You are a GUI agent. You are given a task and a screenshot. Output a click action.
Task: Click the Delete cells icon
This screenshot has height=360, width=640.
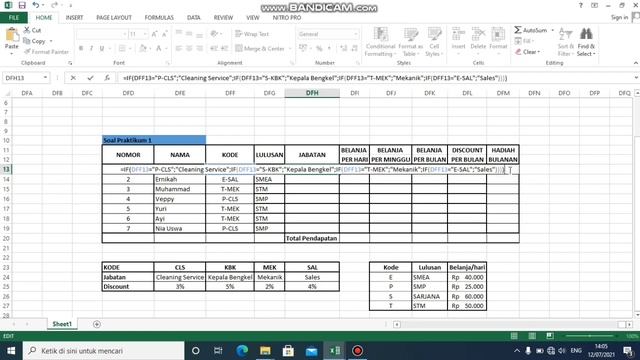(x=478, y=35)
